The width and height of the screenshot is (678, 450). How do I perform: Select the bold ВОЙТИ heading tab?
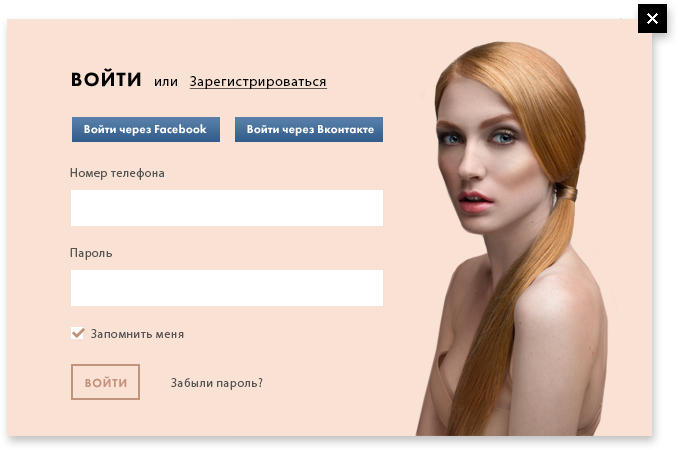tap(106, 80)
